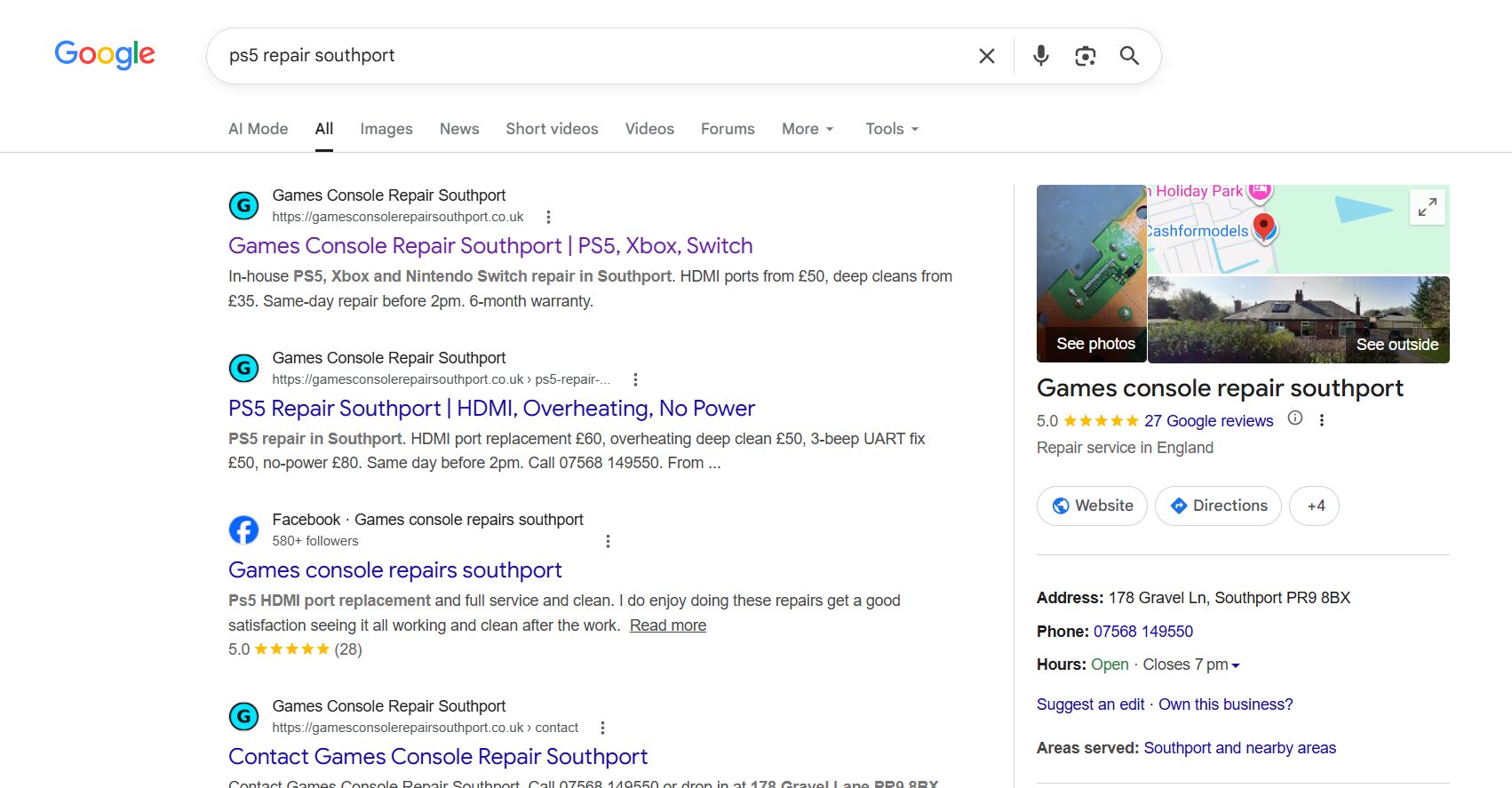Image resolution: width=1512 pixels, height=788 pixels.
Task: Show the +4 more actions button
Action: point(1315,505)
